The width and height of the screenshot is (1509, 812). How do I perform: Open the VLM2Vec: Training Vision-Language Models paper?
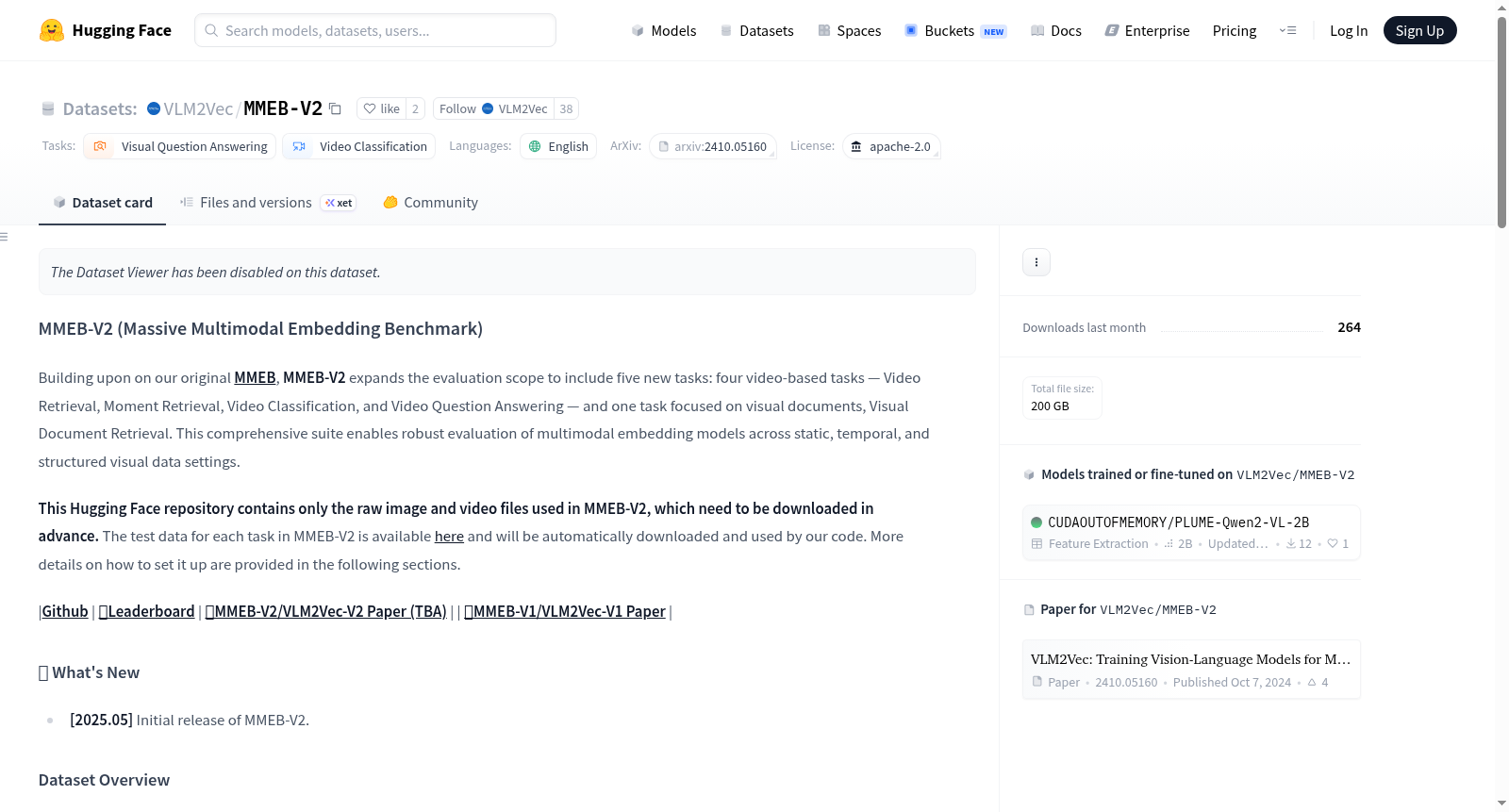point(1191,670)
